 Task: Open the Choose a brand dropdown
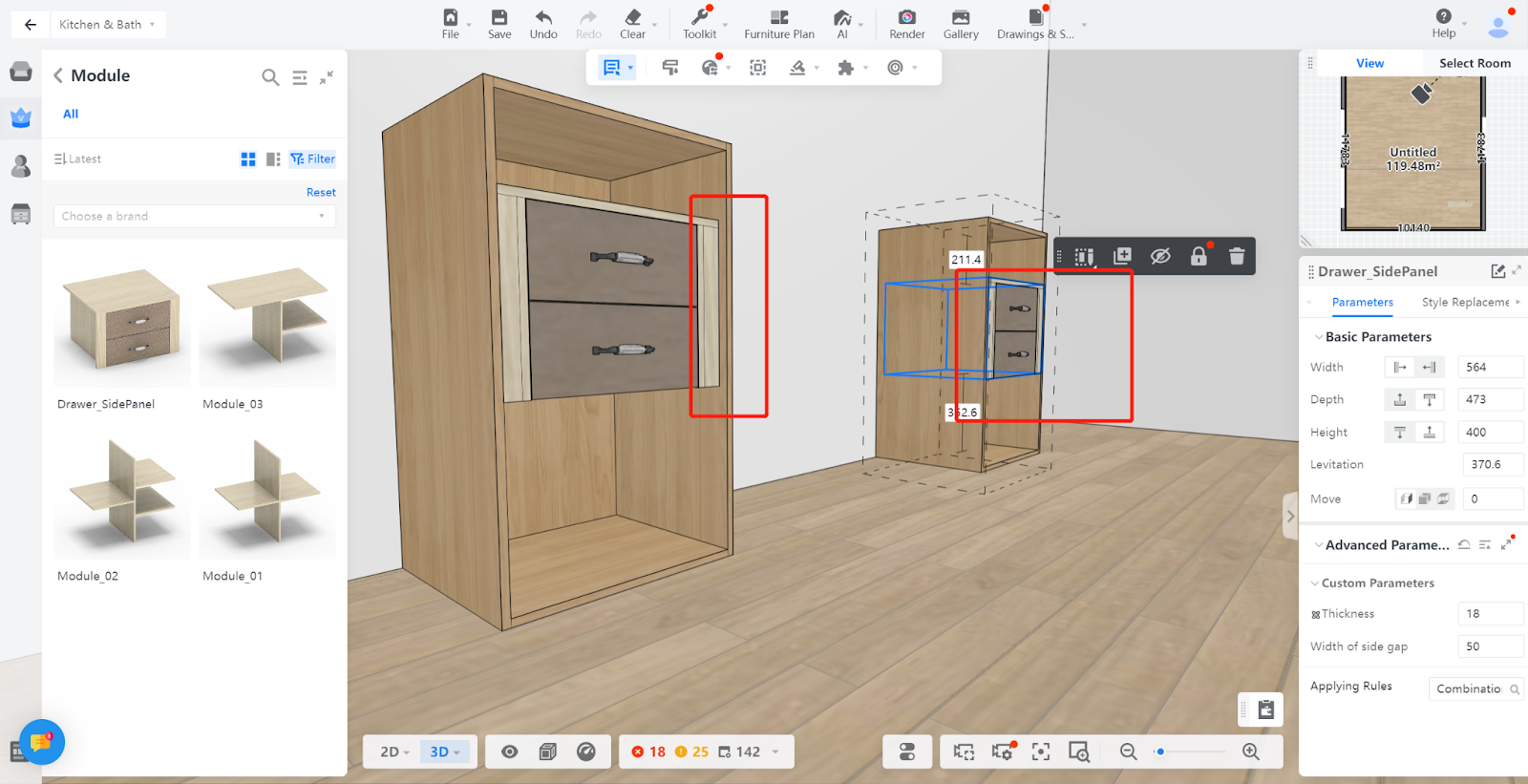[x=194, y=216]
